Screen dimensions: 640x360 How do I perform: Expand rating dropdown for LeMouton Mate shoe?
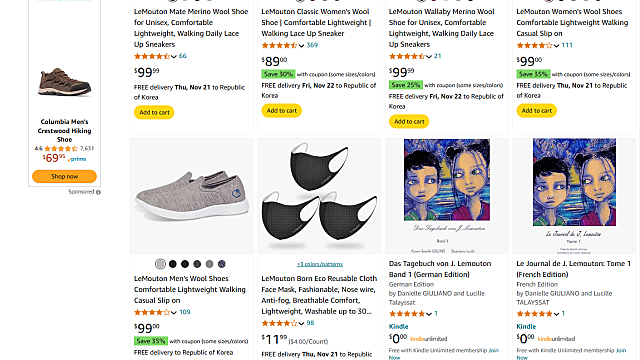[x=173, y=56]
